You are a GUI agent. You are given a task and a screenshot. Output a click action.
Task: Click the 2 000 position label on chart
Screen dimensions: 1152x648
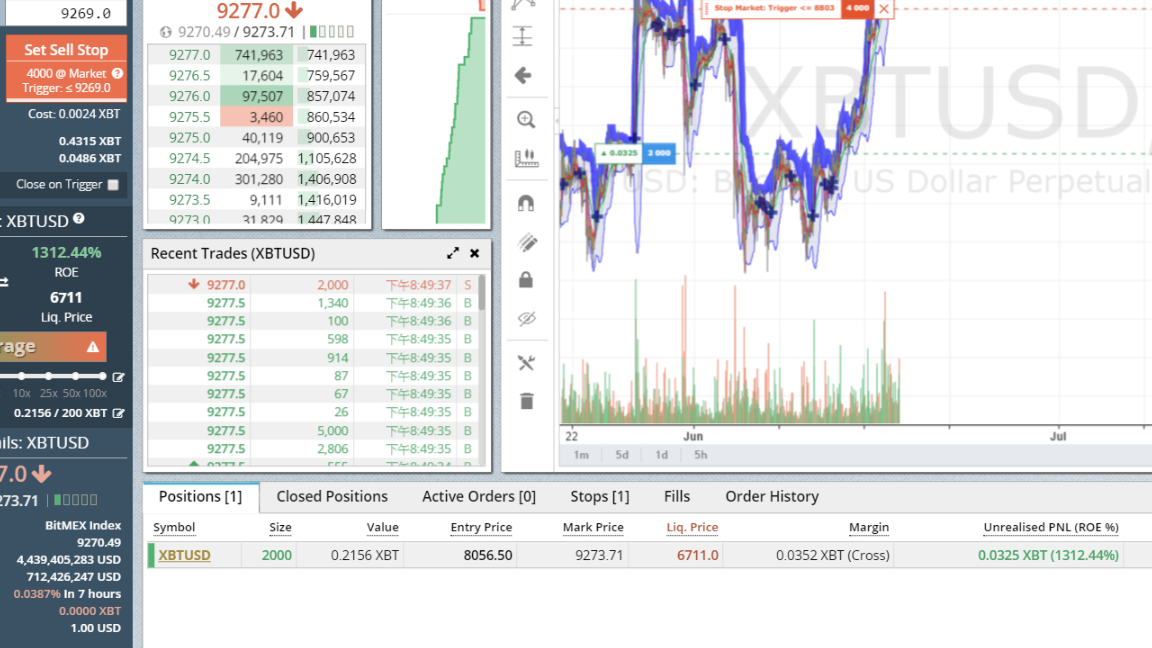658,154
